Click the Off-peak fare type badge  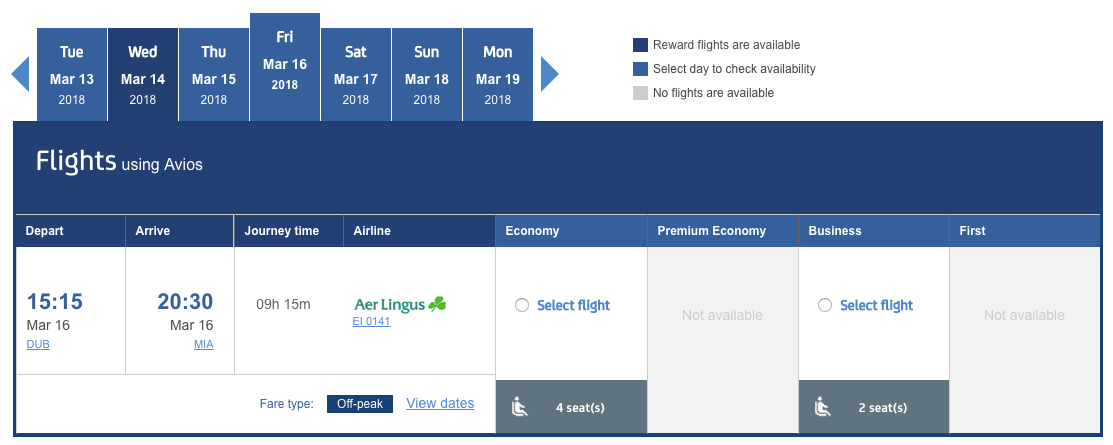click(360, 404)
